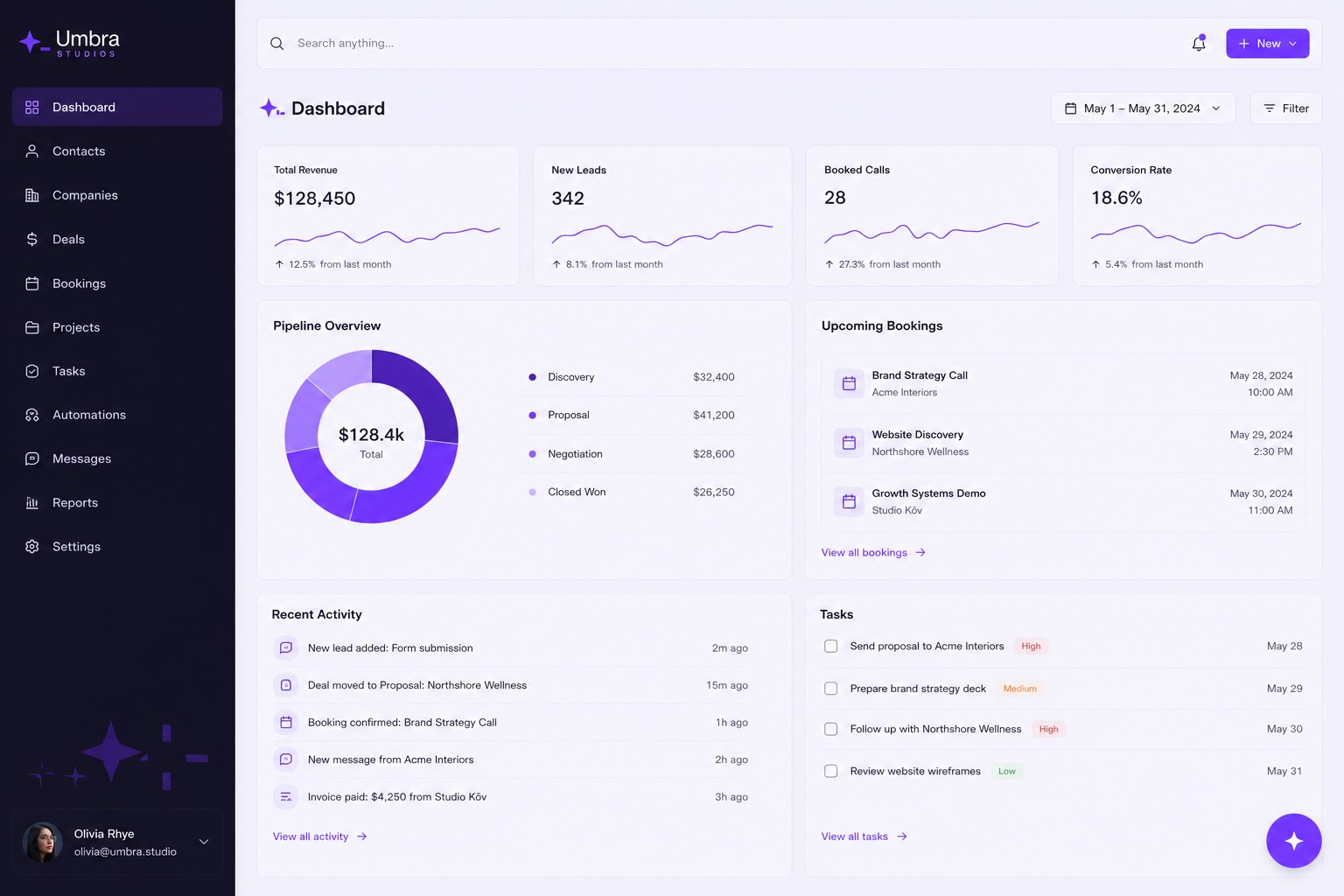Click the Projects folder icon in sidebar
The height and width of the screenshot is (896, 1344).
(32, 327)
